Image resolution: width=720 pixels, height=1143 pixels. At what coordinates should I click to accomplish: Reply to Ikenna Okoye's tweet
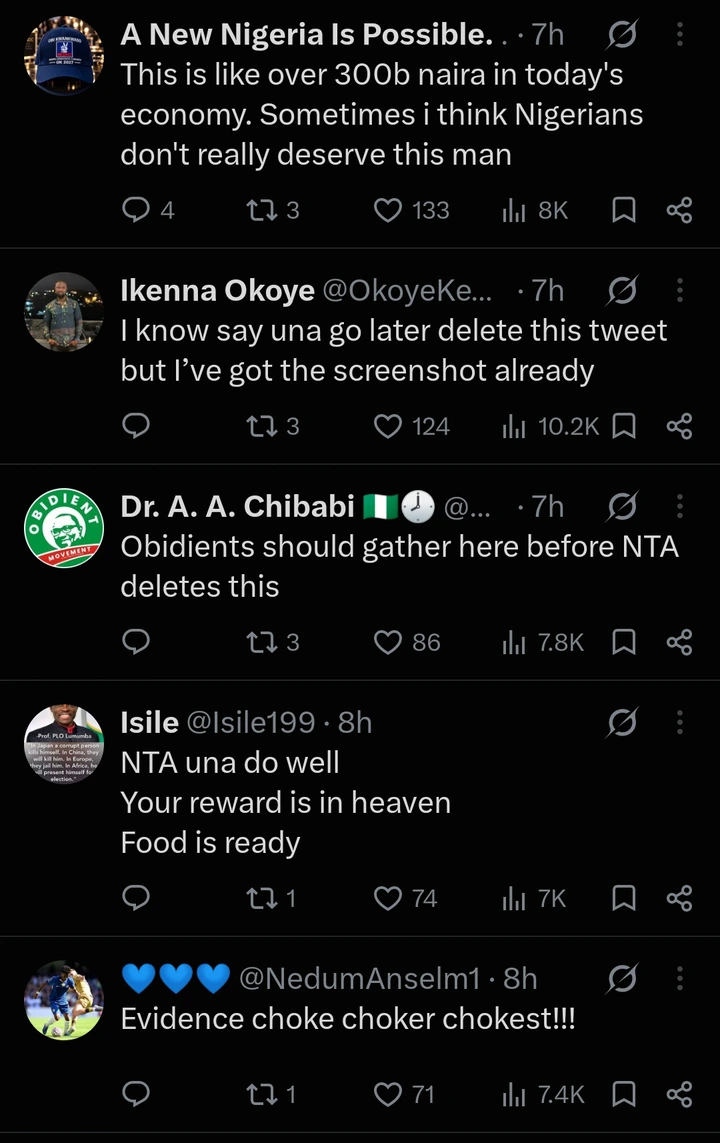click(x=136, y=426)
